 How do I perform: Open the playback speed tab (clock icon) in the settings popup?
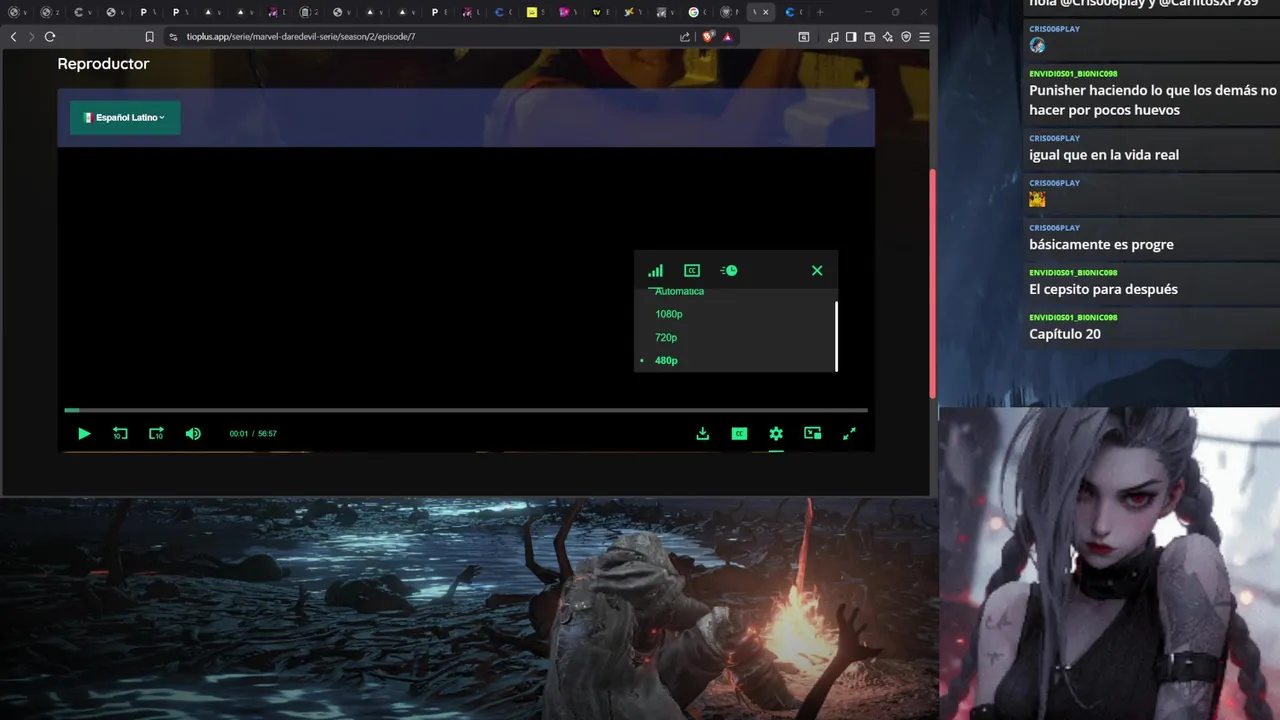point(729,270)
